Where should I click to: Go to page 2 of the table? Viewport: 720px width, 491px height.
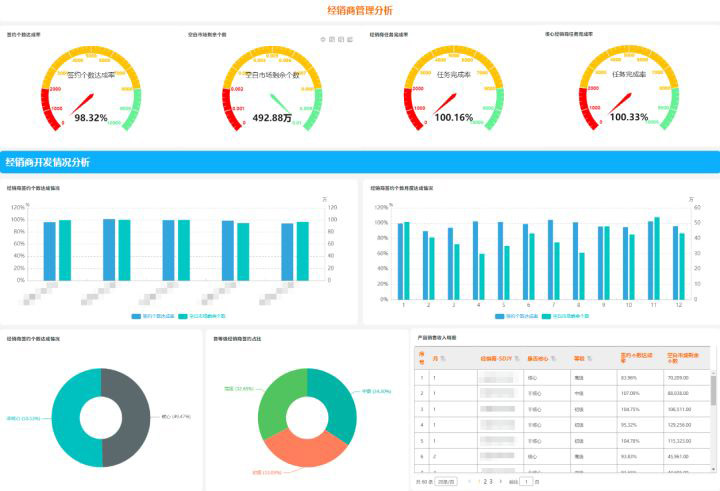(485, 482)
